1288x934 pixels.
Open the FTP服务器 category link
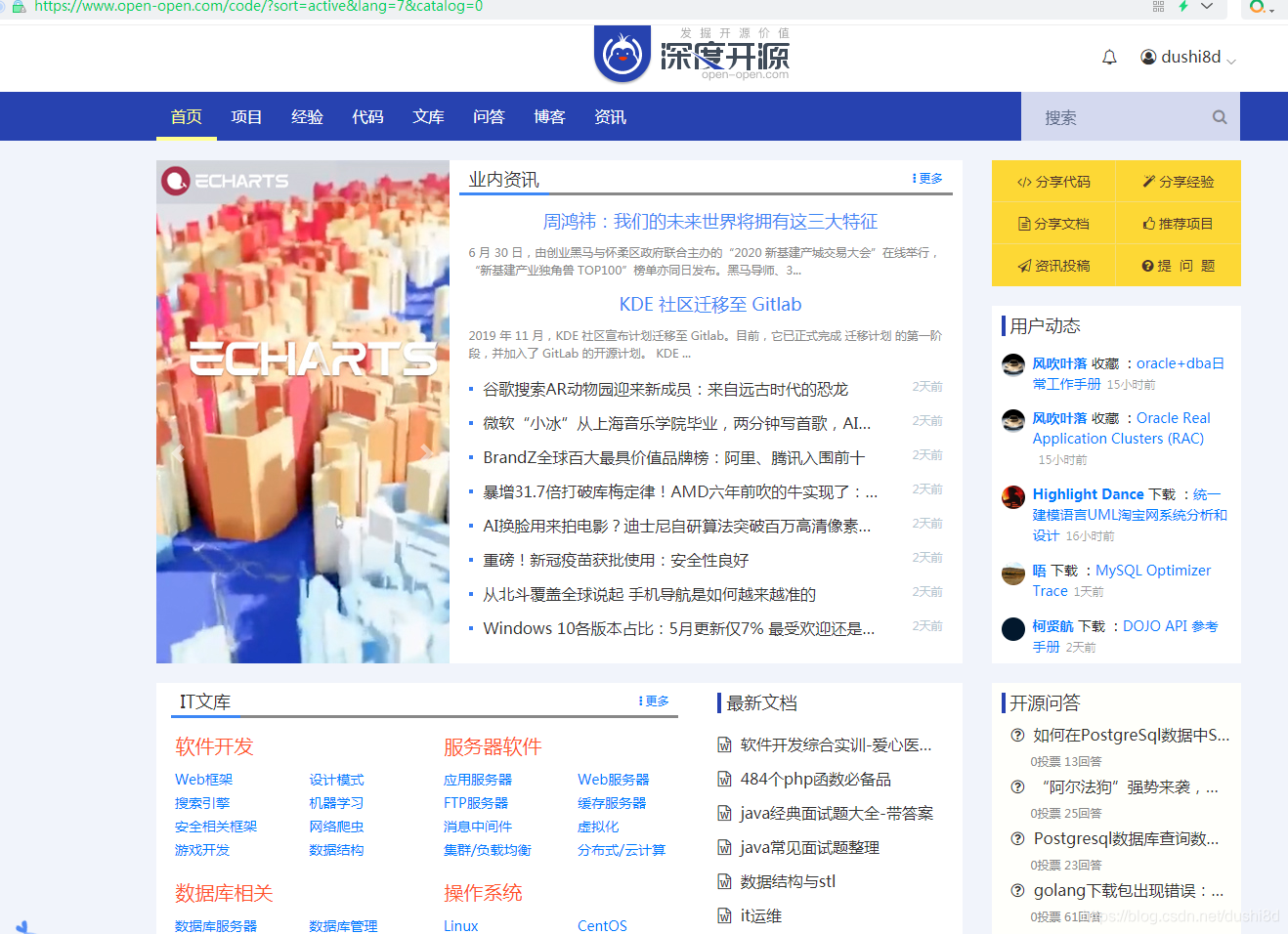[476, 803]
